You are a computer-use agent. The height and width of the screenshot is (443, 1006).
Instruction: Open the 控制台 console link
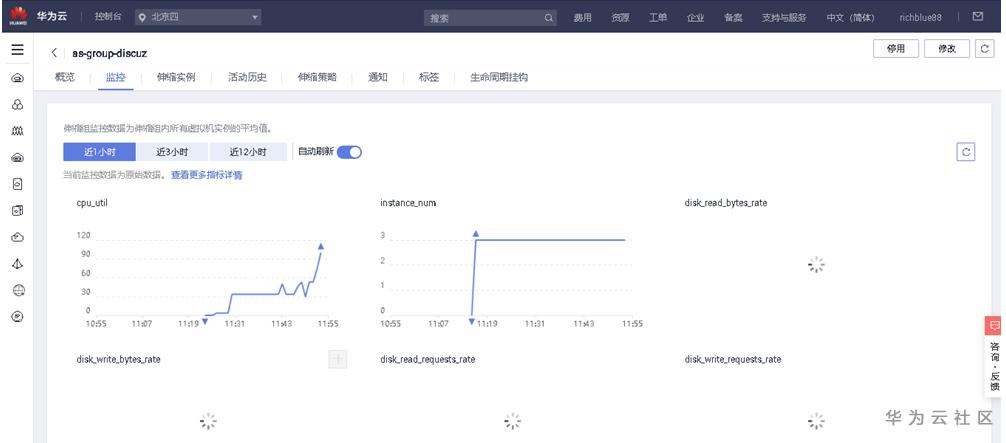[108, 18]
